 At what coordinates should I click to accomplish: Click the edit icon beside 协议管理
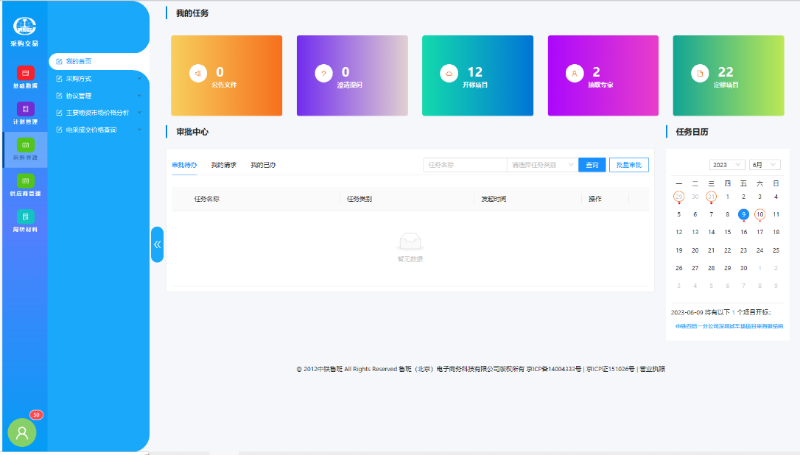coord(59,96)
